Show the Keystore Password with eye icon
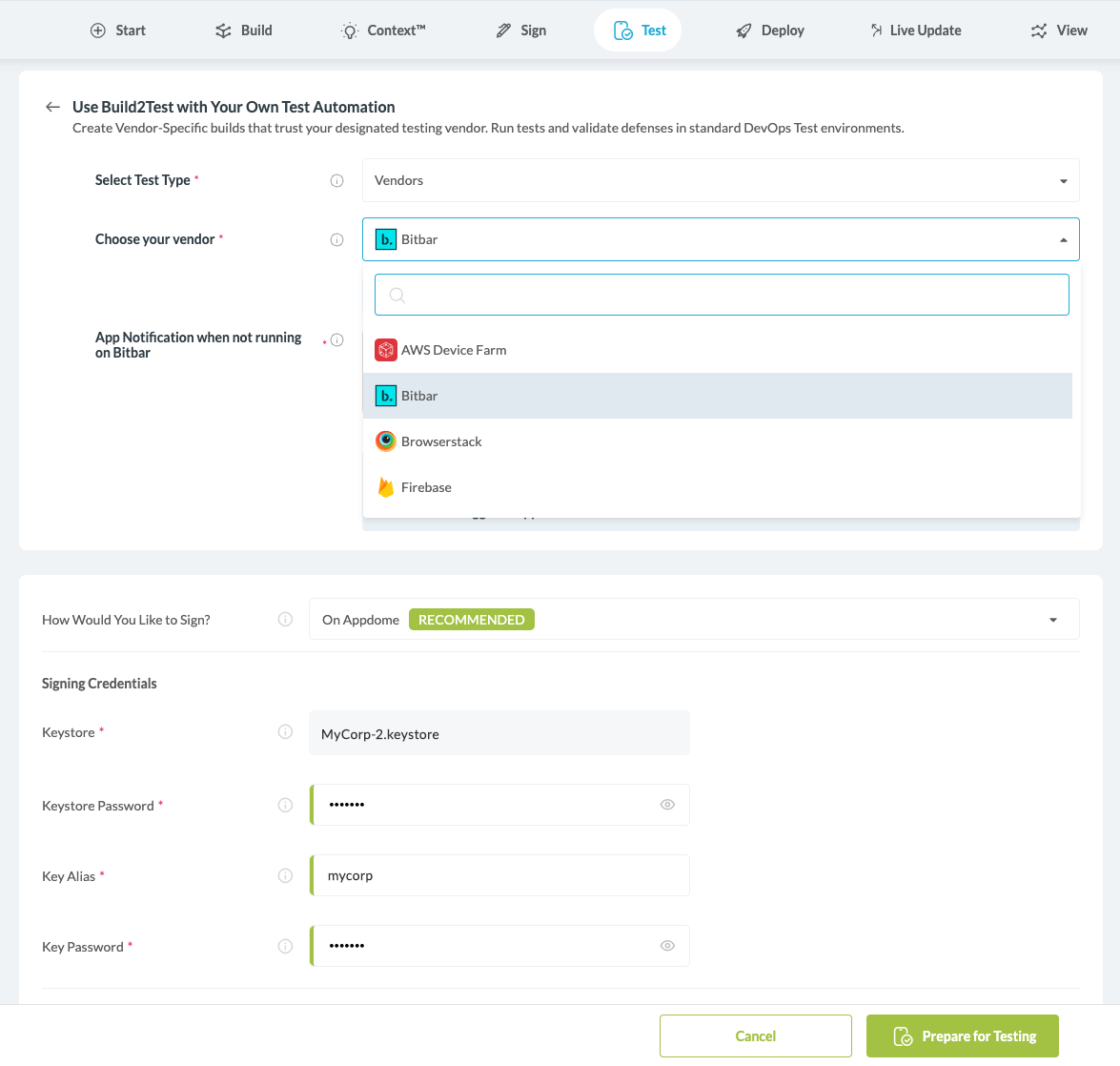The image size is (1120, 1066). tap(667, 805)
